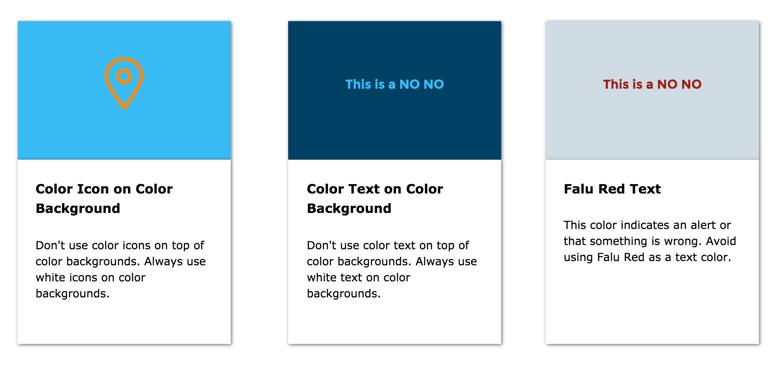Click the 'Falu Red Text' heading

(612, 189)
